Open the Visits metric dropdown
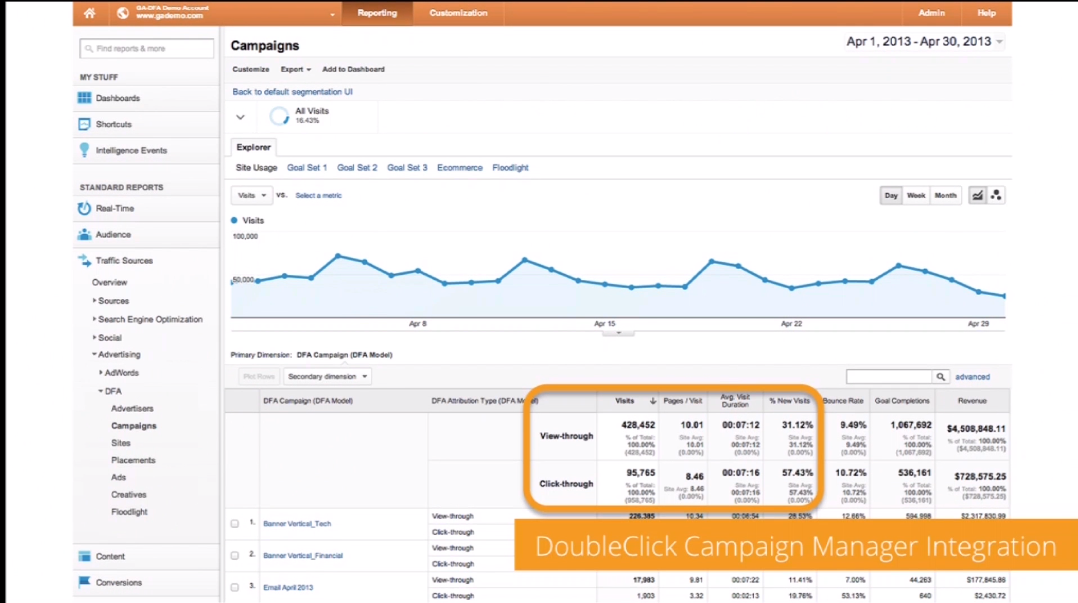This screenshot has height=603, width=1078. coord(251,195)
